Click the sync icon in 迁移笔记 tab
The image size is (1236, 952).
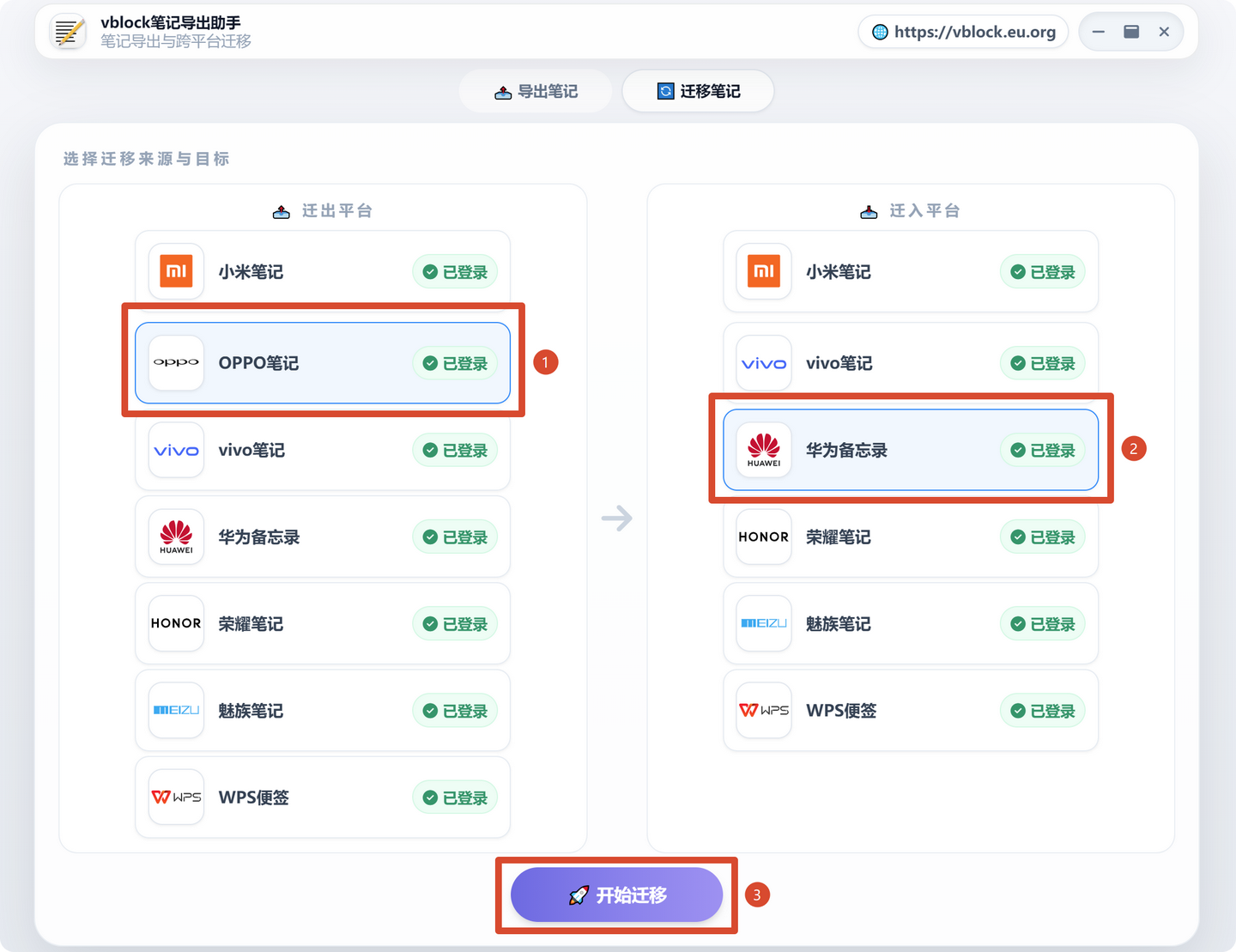click(665, 91)
